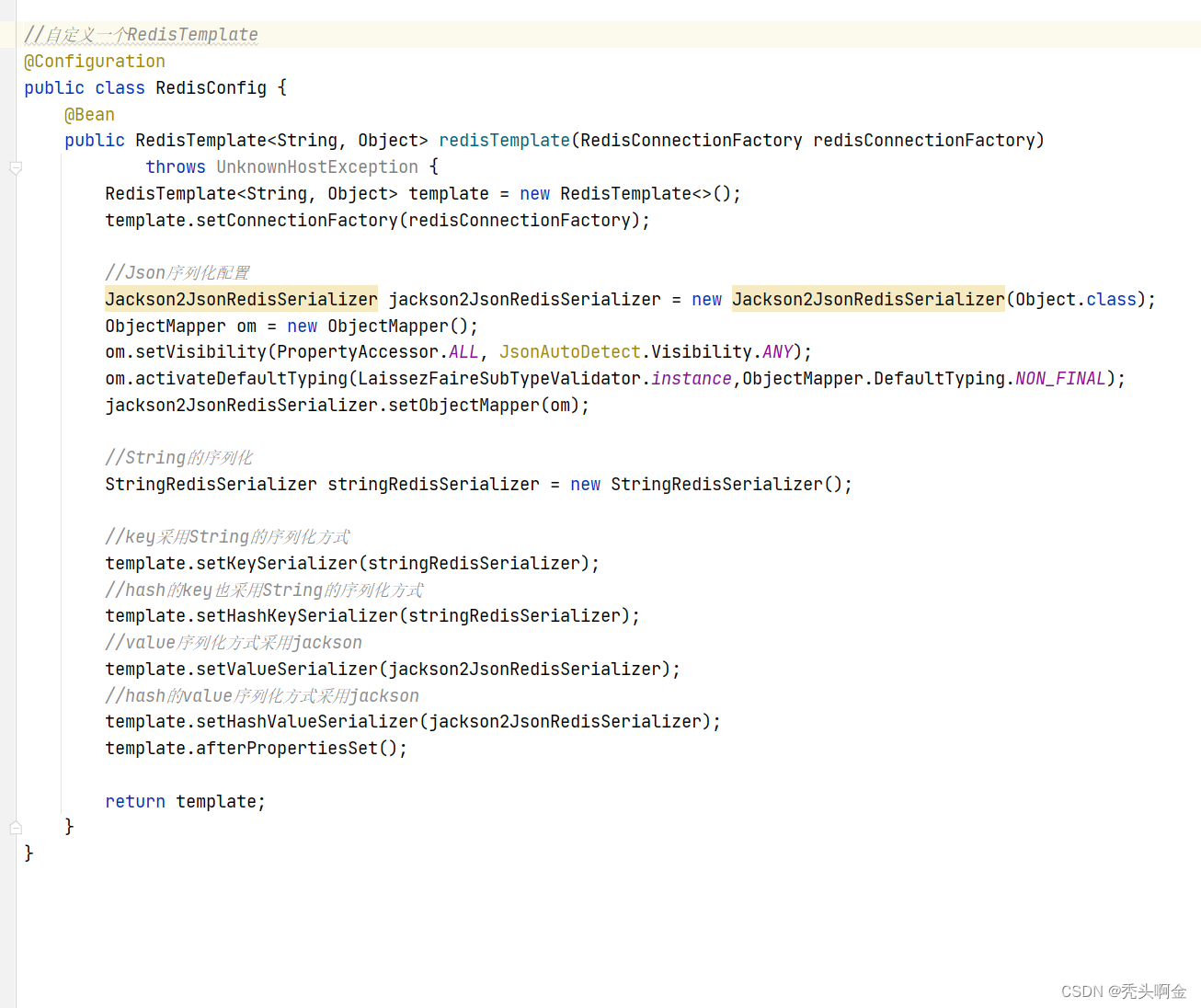Image resolution: width=1201 pixels, height=1008 pixels.
Task: Click the return template statement
Action: pos(185,802)
